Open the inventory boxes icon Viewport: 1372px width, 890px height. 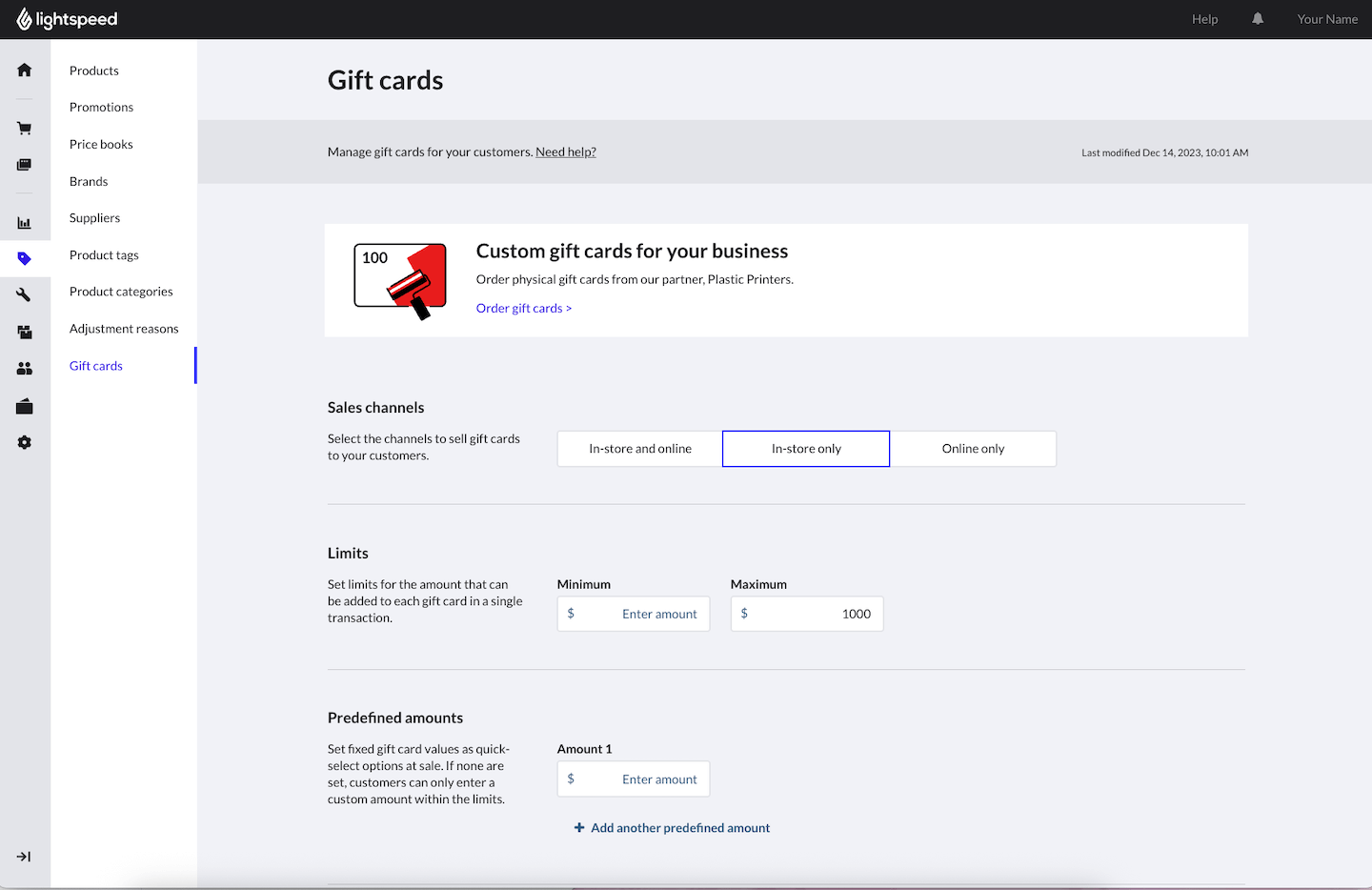25,332
